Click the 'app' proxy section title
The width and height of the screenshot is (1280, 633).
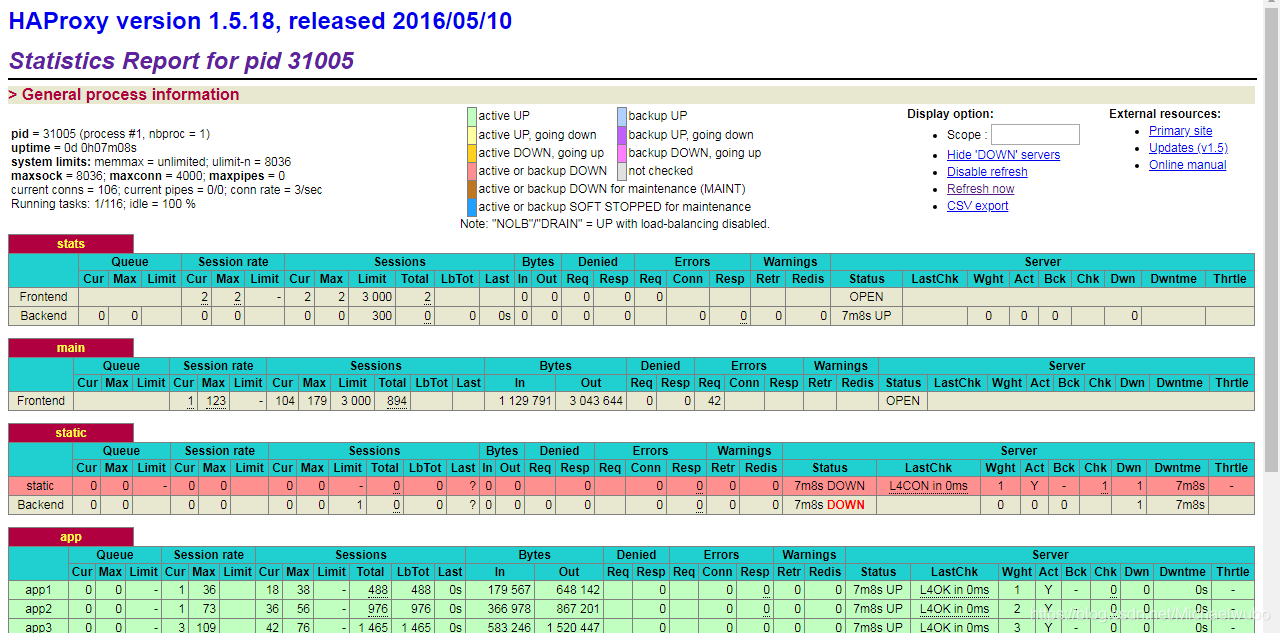coord(71,537)
